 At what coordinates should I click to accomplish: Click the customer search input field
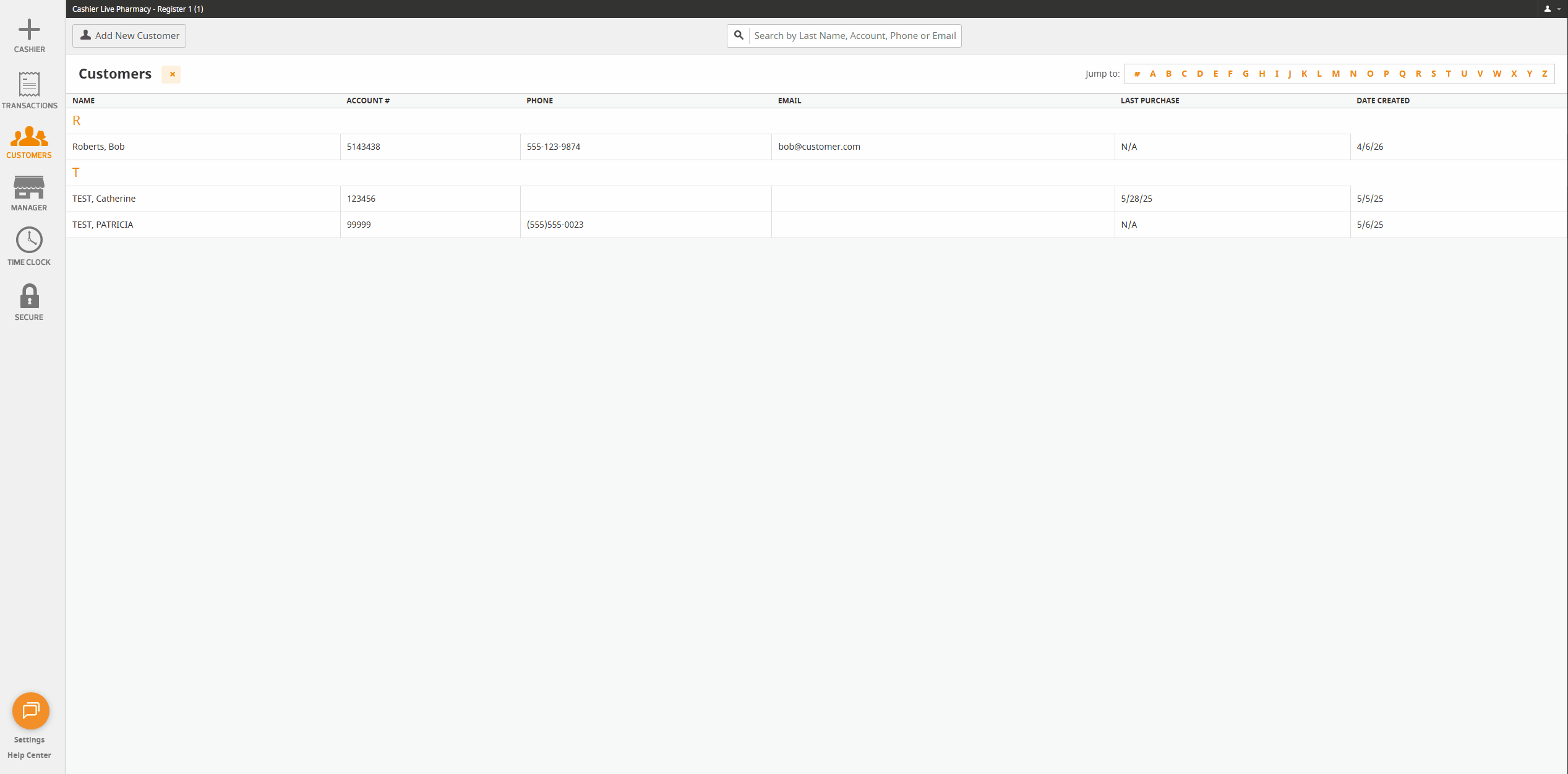click(x=854, y=35)
